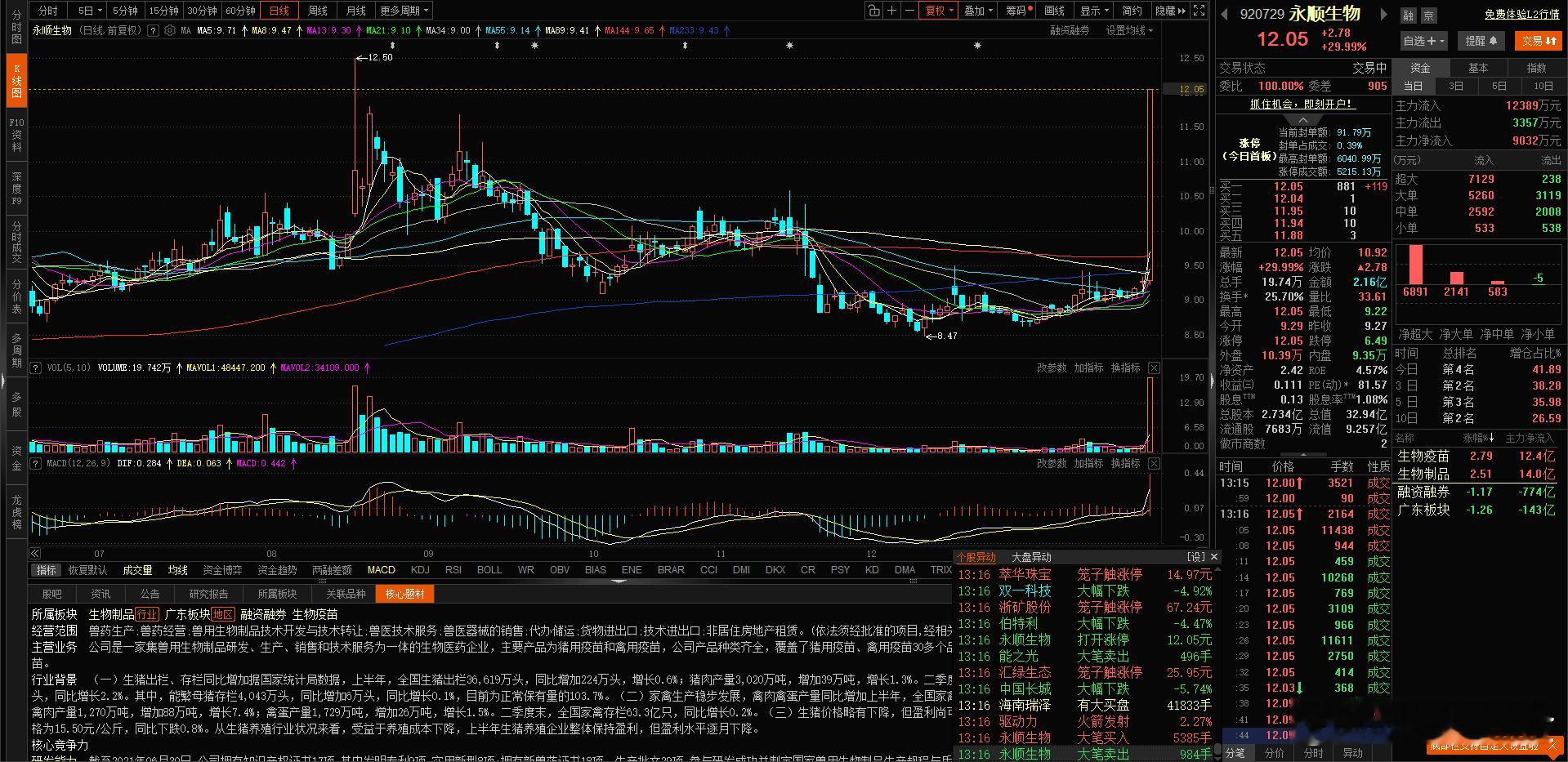Collapse the quote details panel arrow
Viewport: 1568px width, 762px height.
coord(1303,455)
